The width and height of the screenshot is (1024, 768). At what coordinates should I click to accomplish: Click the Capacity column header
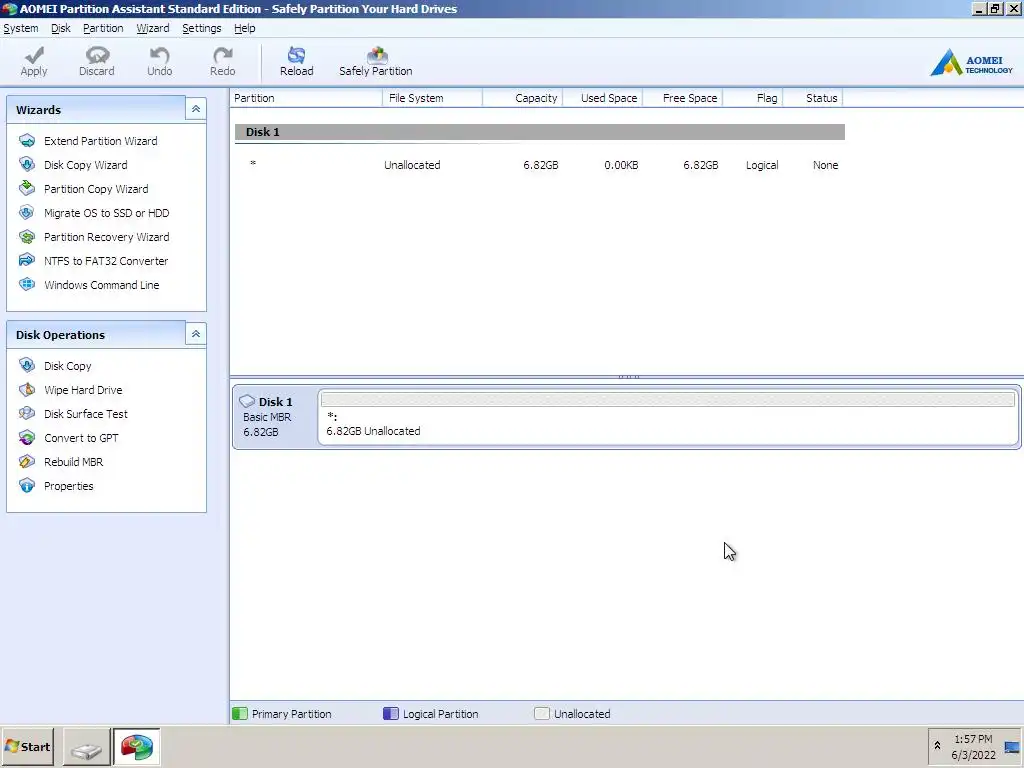(x=522, y=98)
